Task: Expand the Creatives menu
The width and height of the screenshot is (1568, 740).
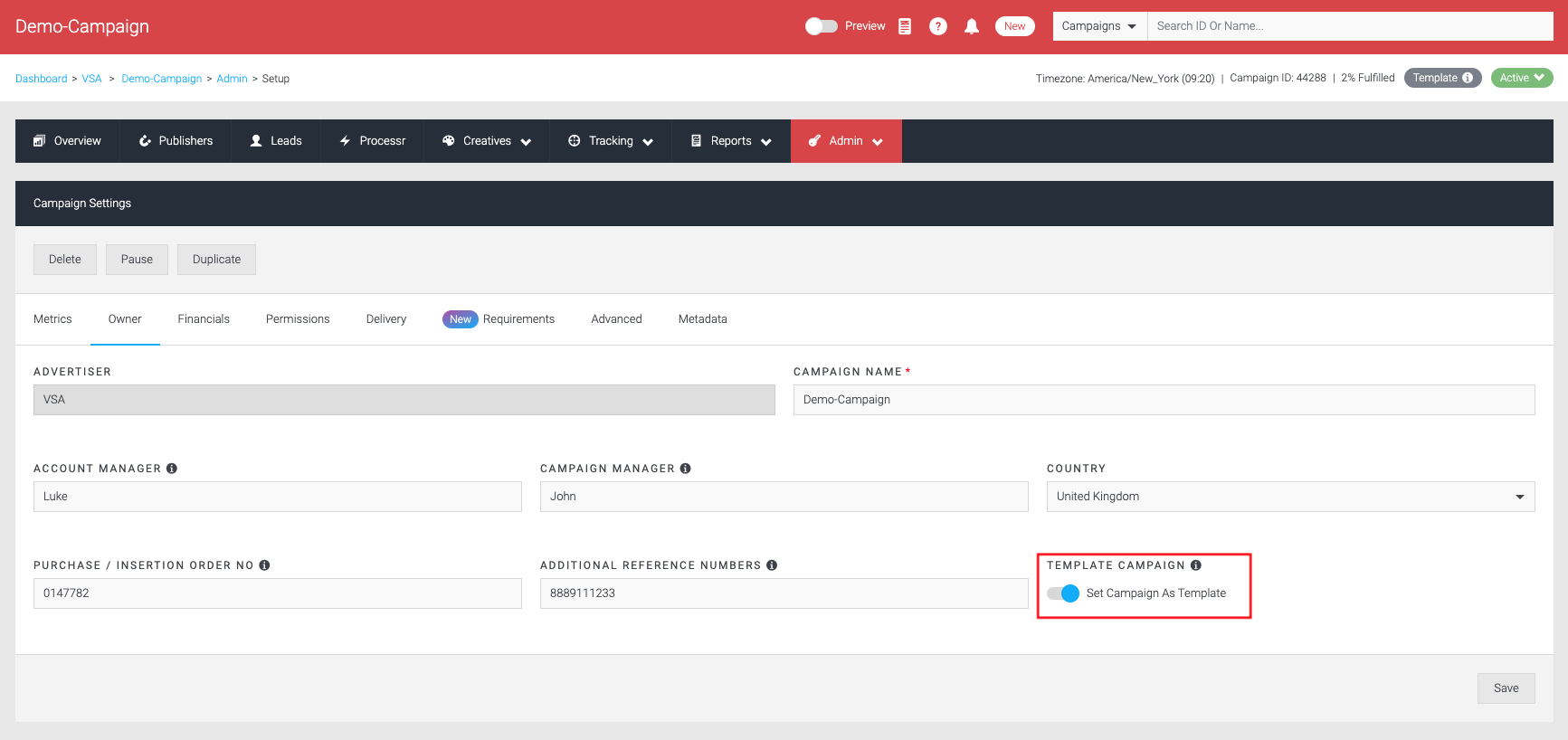Action: click(487, 141)
